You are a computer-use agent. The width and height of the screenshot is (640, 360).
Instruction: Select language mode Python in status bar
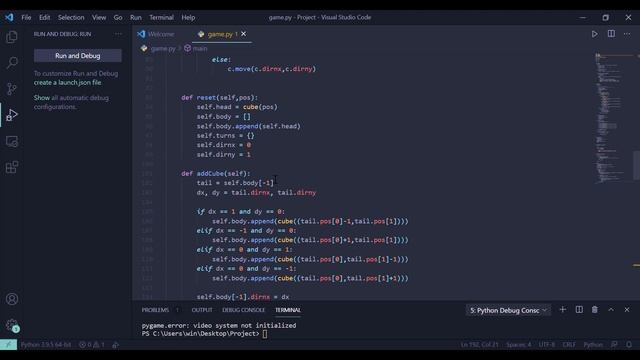pyautogui.click(x=593, y=345)
